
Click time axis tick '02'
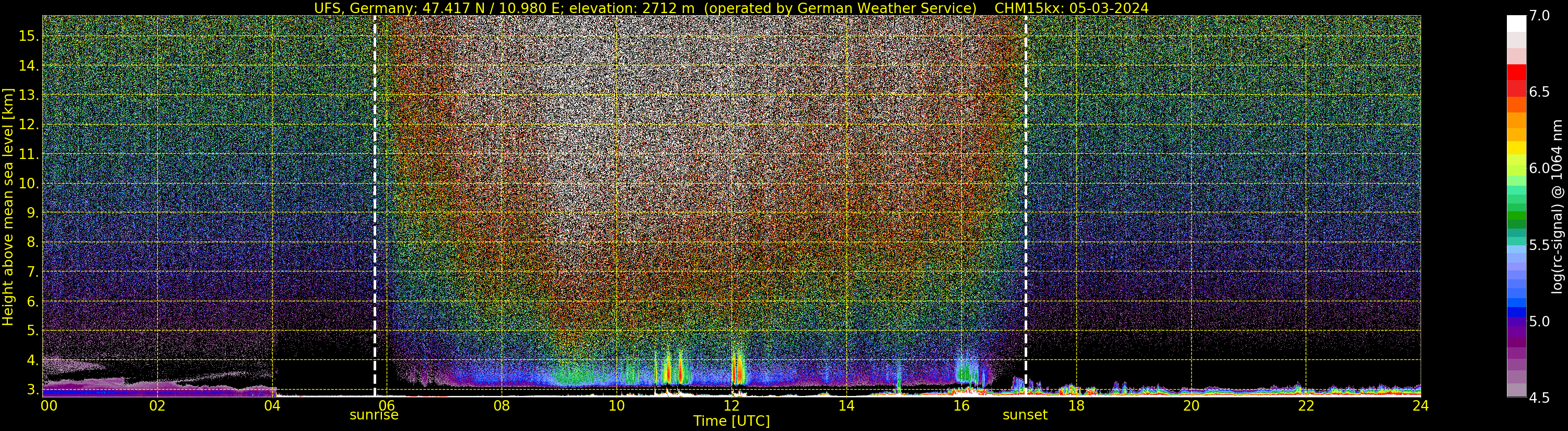158,405
